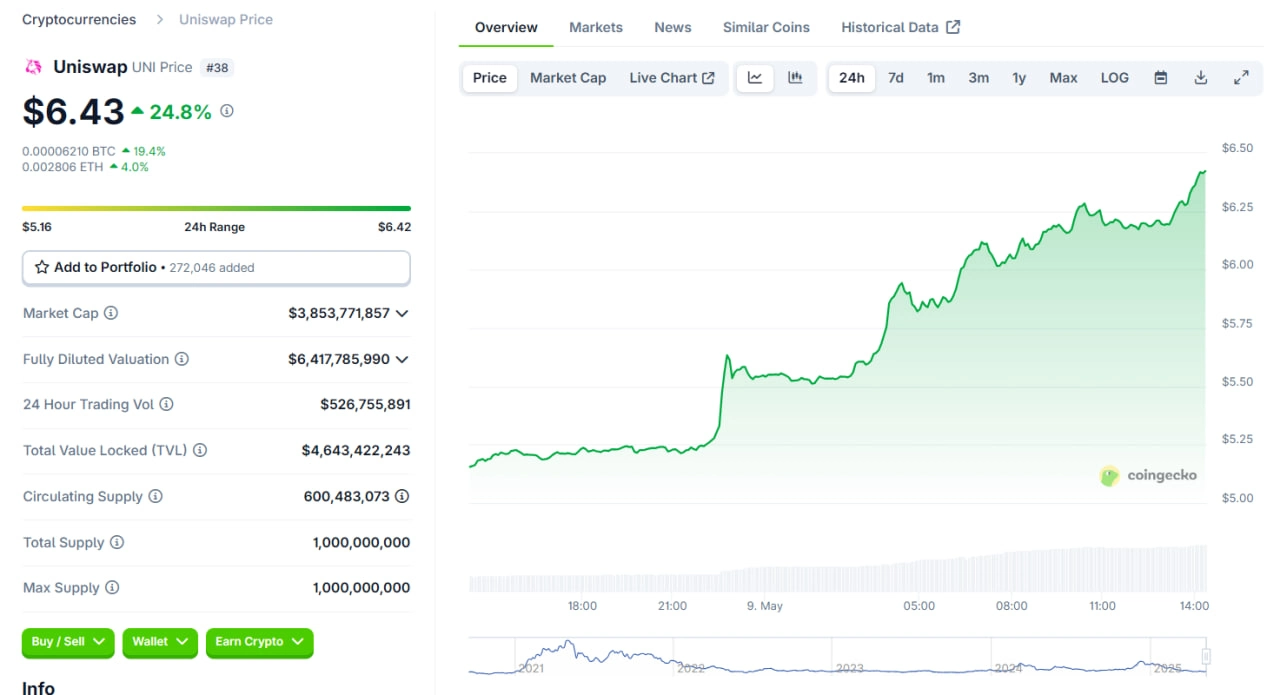Expand the Market Cap value chevron
The width and height of the screenshot is (1280, 695).
(402, 313)
